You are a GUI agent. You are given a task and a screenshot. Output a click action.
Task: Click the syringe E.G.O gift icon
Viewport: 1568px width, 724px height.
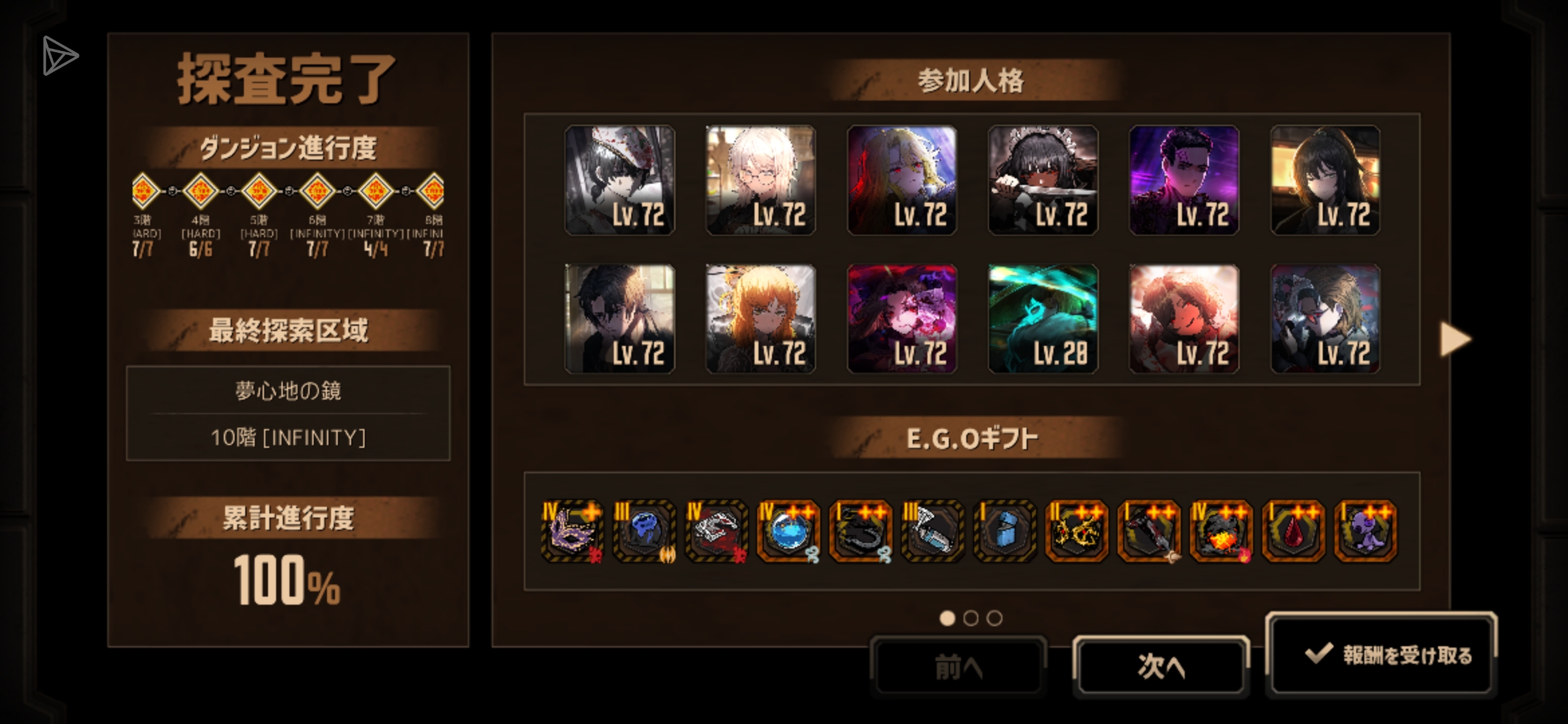click(x=933, y=532)
